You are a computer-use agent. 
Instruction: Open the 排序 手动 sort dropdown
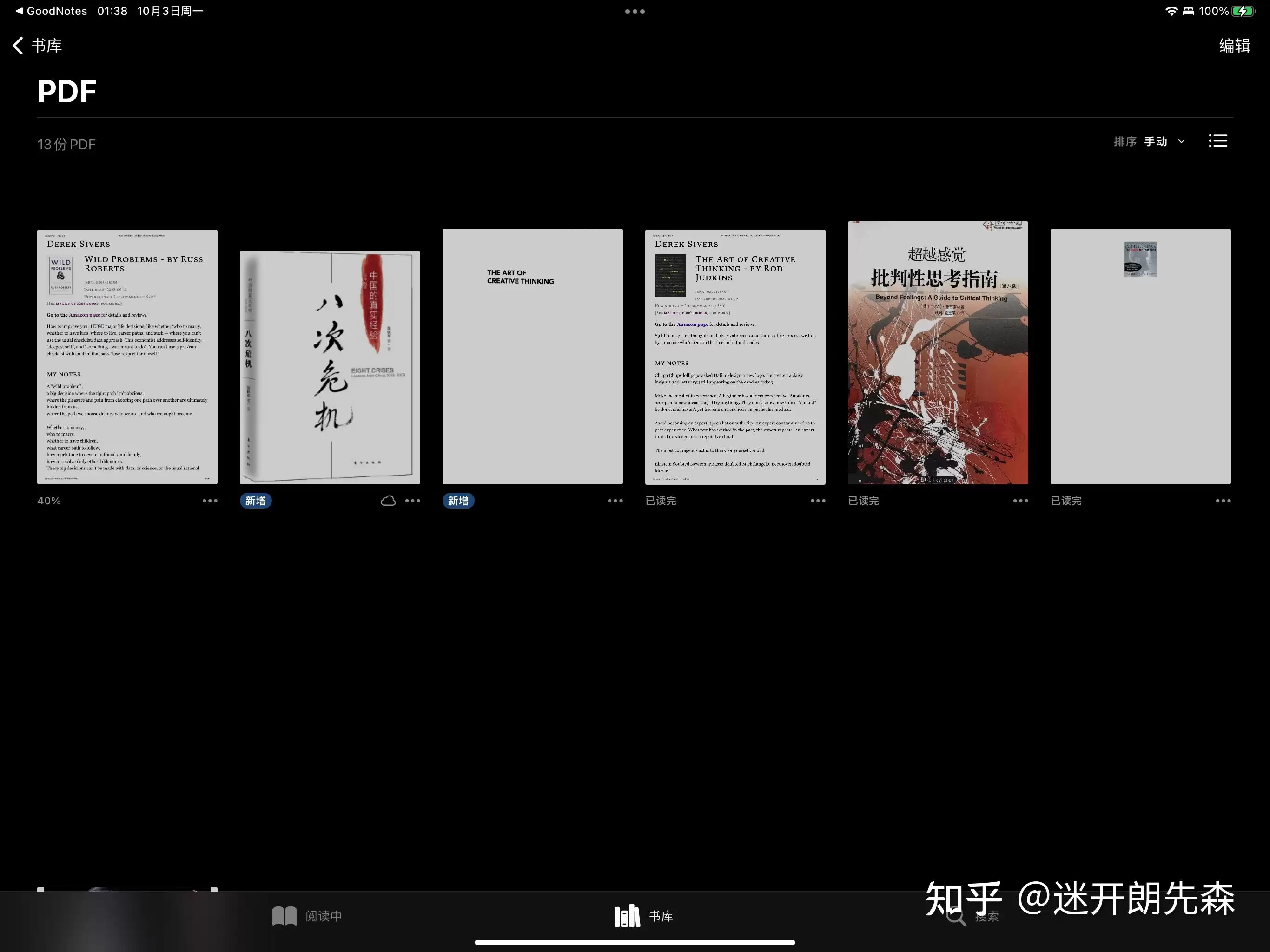click(x=1149, y=141)
